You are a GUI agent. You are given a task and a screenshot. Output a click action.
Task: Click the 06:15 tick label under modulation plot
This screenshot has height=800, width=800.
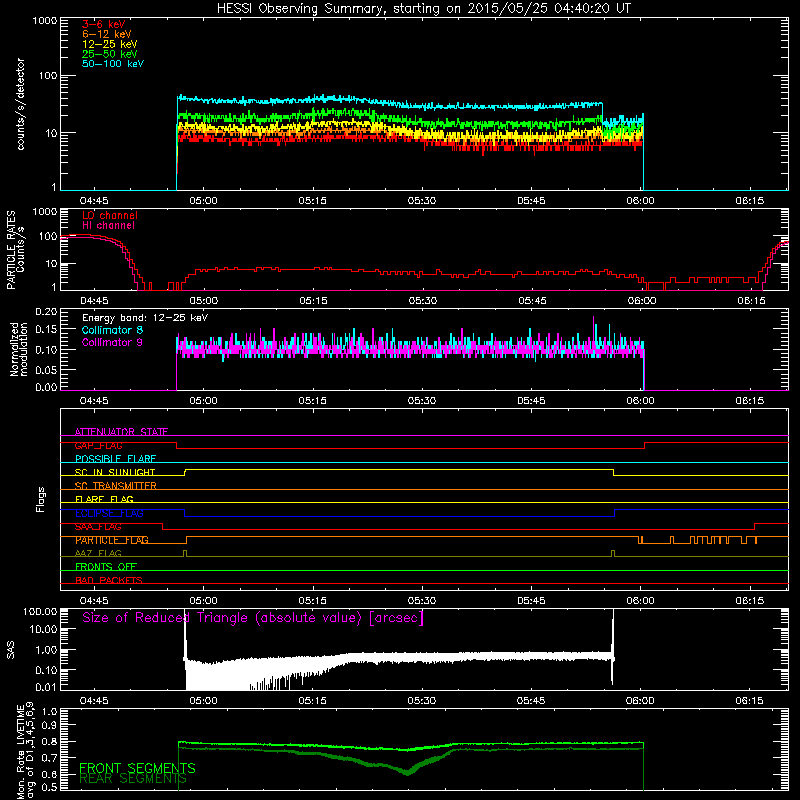point(749,401)
